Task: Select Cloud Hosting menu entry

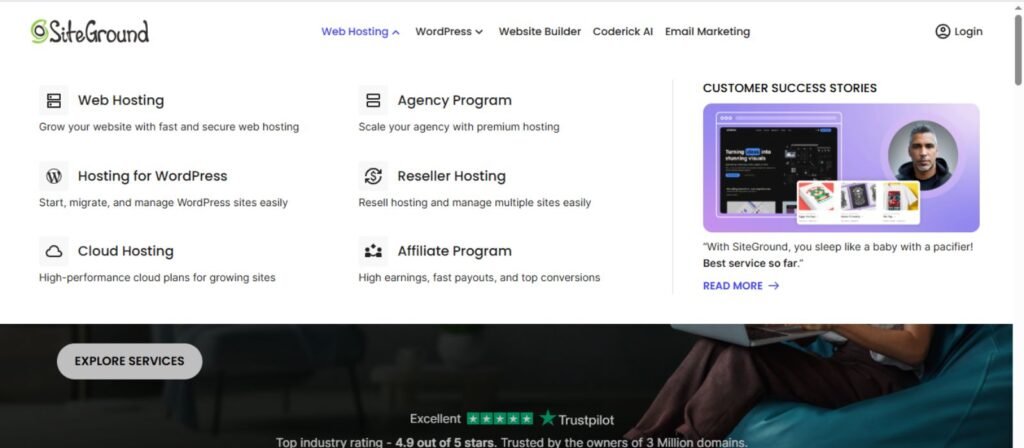Action: (x=125, y=251)
